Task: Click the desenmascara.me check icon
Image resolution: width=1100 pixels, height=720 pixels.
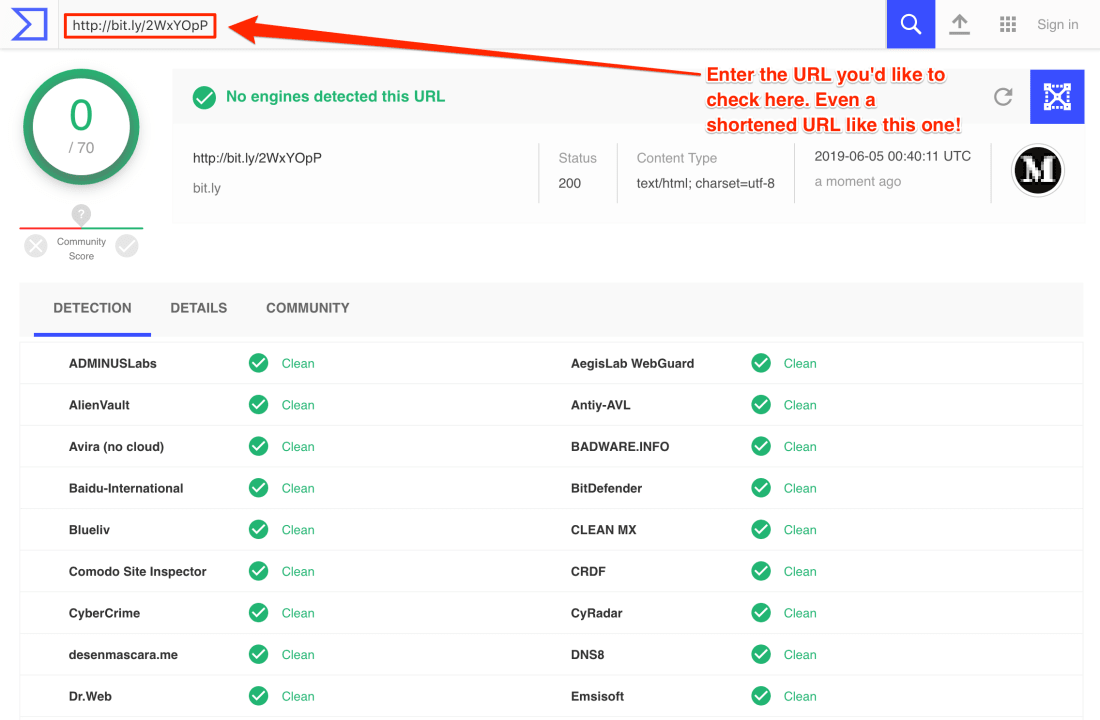Action: coord(258,655)
